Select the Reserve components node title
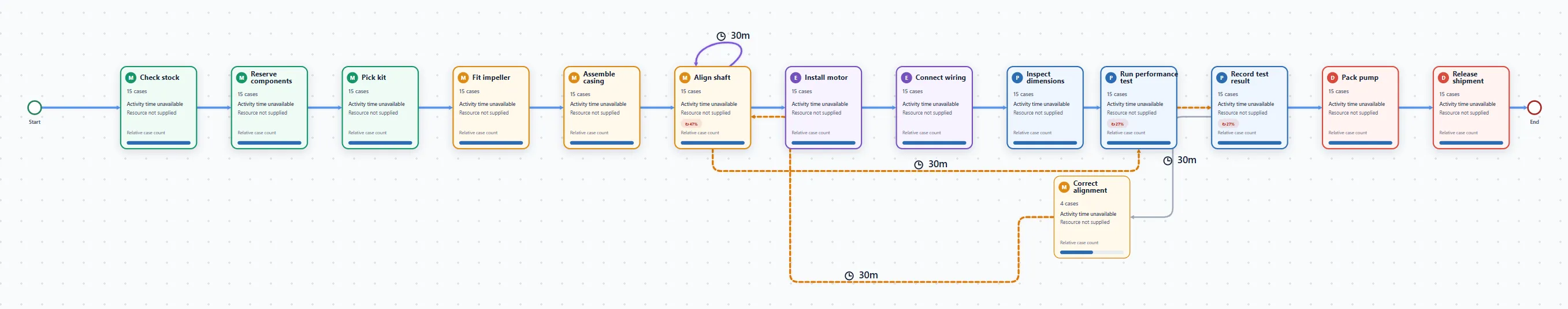Image resolution: width=1568 pixels, height=309 pixels. [x=272, y=78]
